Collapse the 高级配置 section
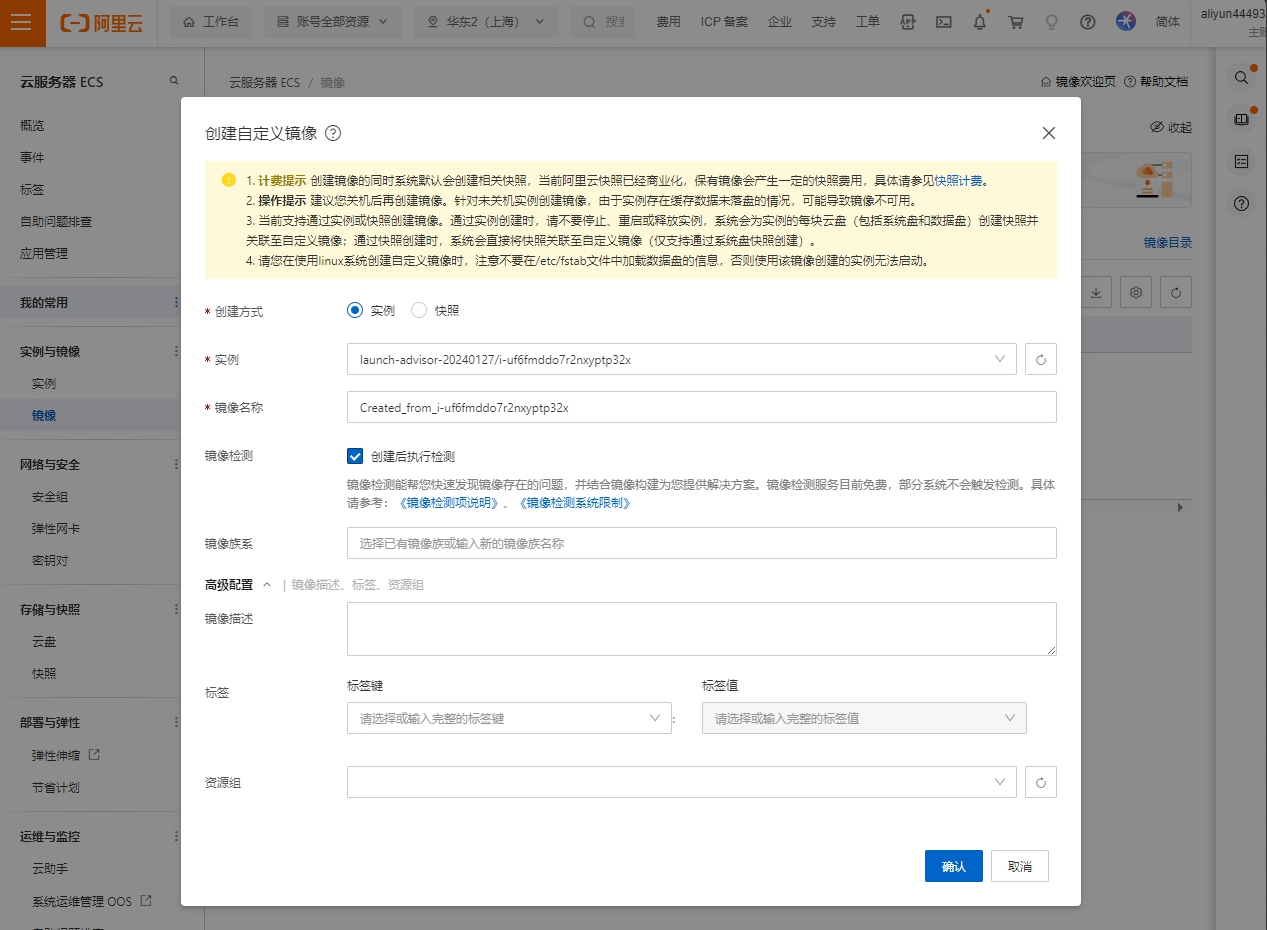Image resolution: width=1267 pixels, height=930 pixels. [x=267, y=585]
